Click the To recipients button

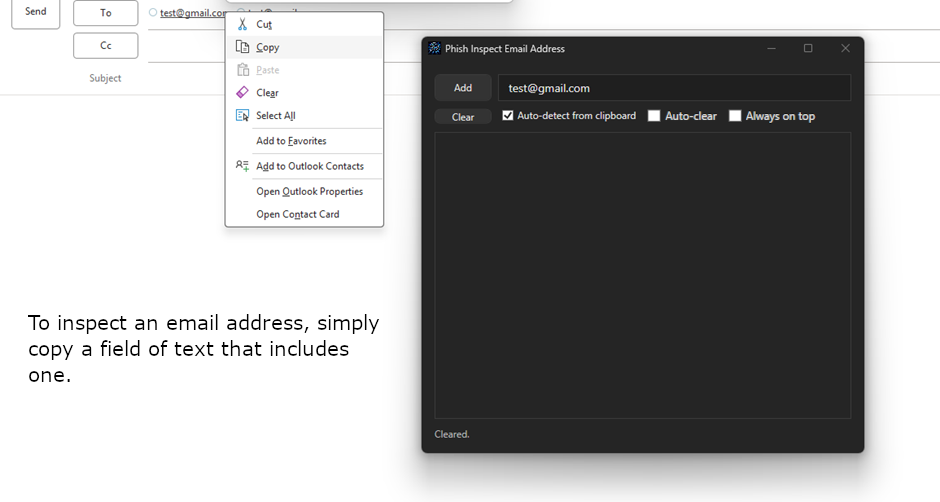(x=106, y=13)
